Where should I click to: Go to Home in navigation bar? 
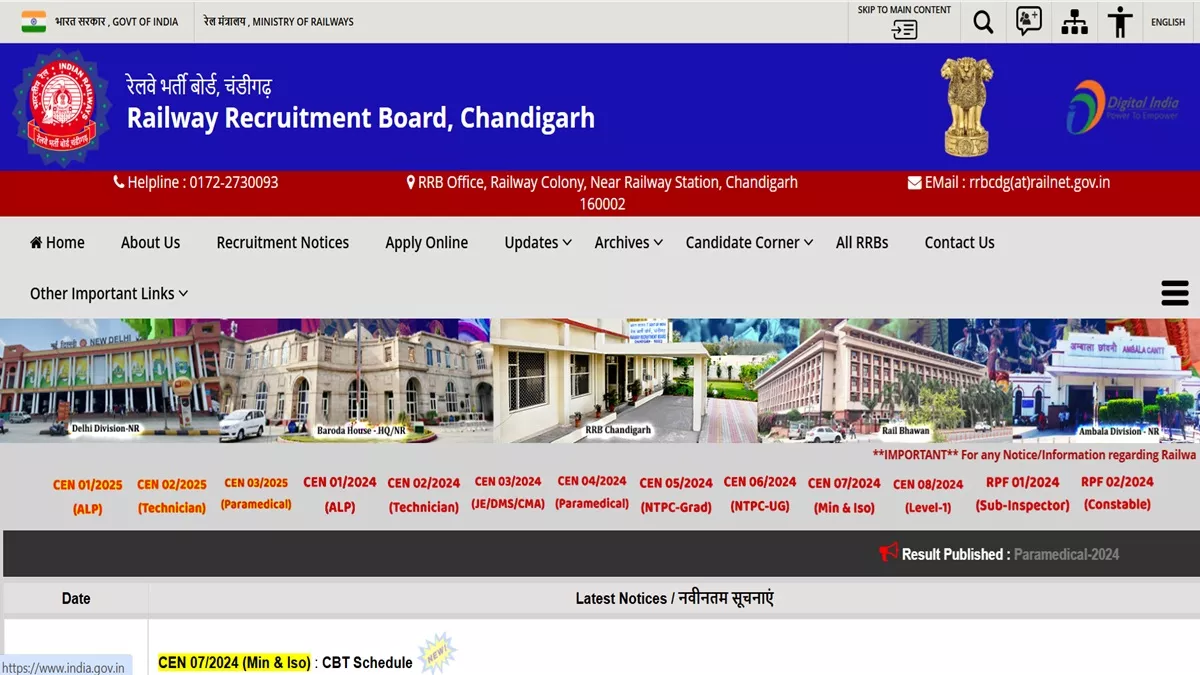(x=57, y=242)
